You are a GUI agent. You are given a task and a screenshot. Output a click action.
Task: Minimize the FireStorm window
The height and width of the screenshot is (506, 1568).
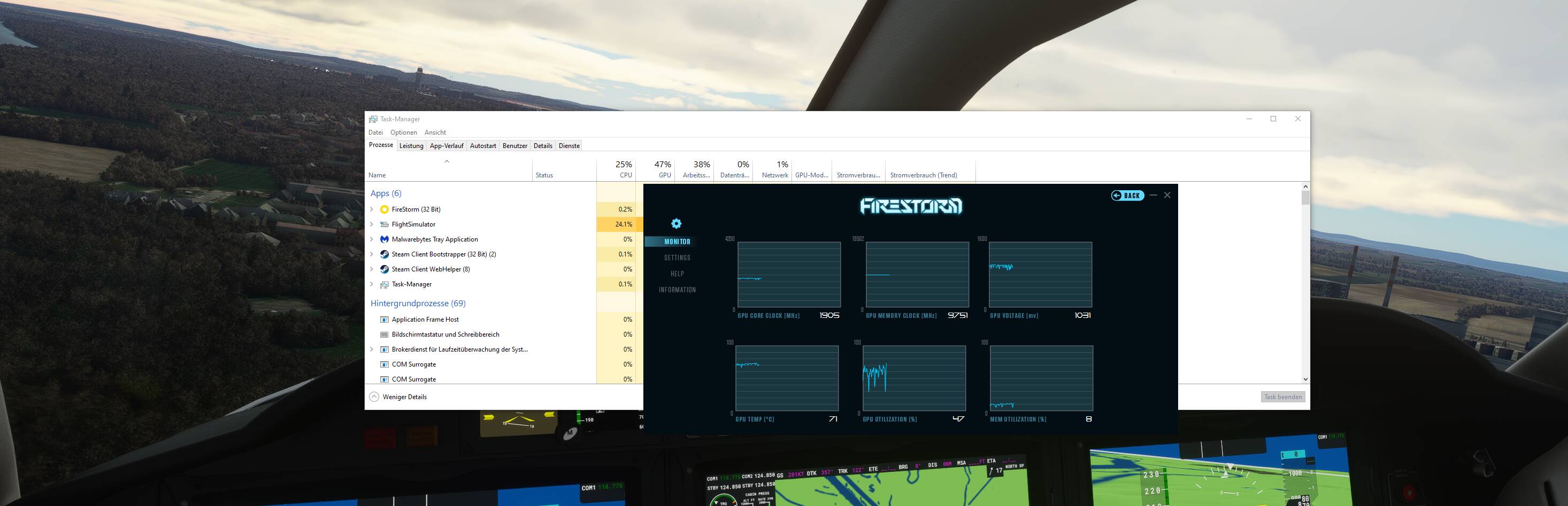tap(1153, 195)
